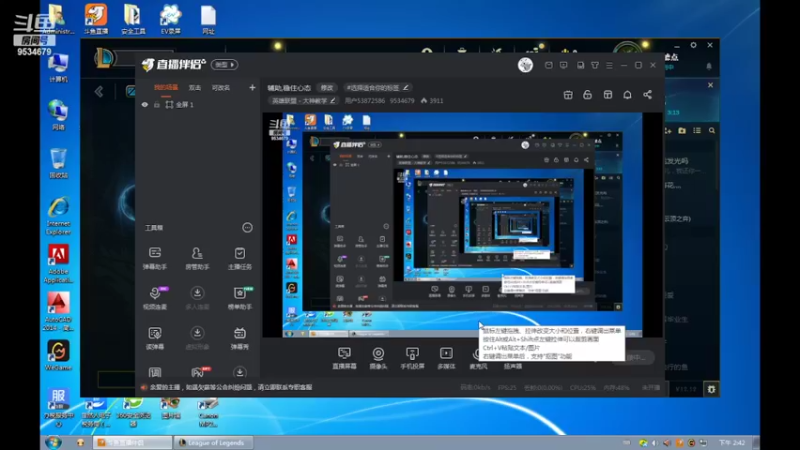The image size is (800, 450).
Task: Switch mode using pill beside 直播伴侣 logo
Action: point(225,65)
